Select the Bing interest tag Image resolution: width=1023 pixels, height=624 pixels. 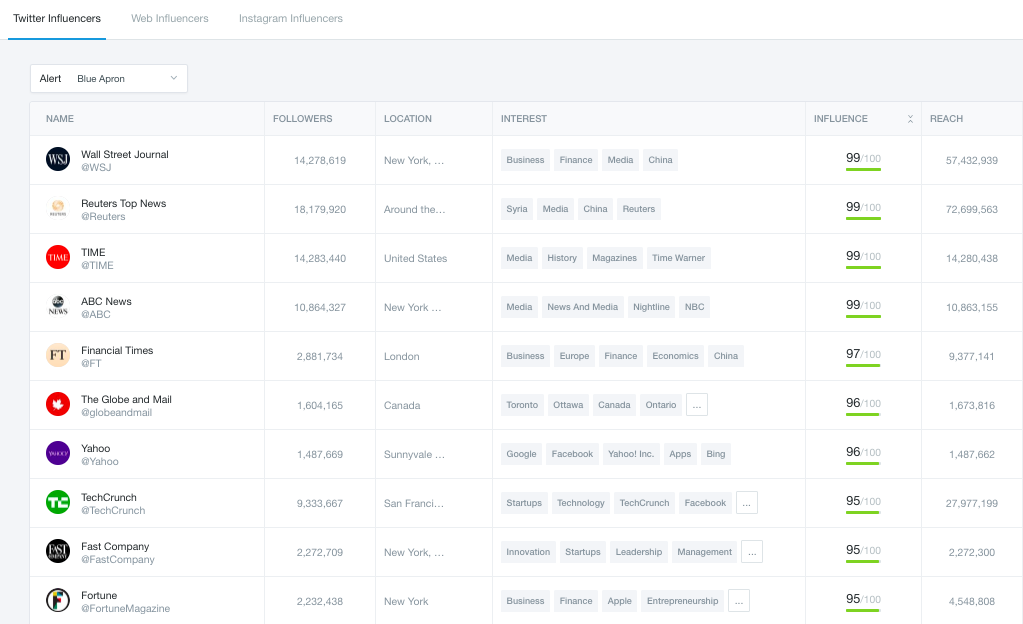tap(716, 454)
